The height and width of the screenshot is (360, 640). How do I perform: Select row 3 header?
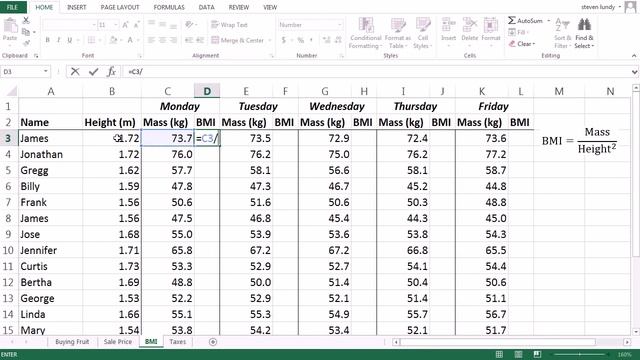8,138
